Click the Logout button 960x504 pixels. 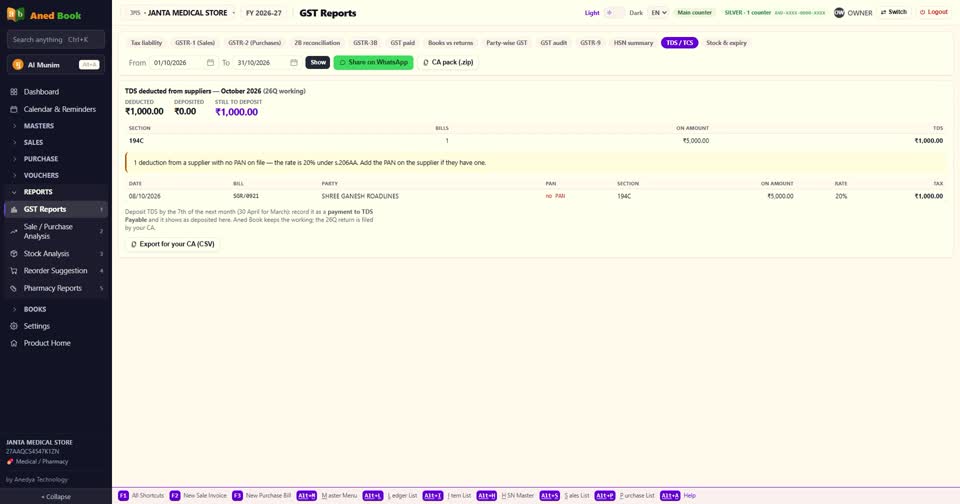pyautogui.click(x=934, y=12)
